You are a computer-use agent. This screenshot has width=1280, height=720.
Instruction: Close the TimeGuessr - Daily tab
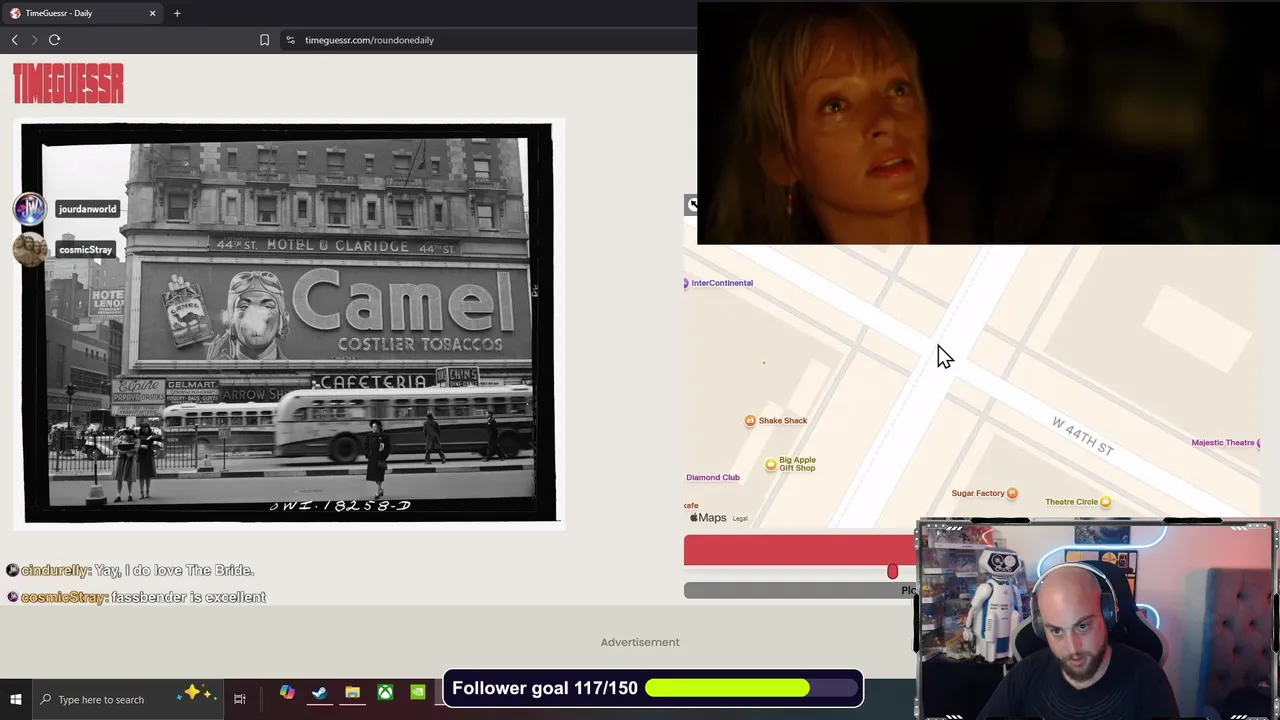[x=152, y=13]
